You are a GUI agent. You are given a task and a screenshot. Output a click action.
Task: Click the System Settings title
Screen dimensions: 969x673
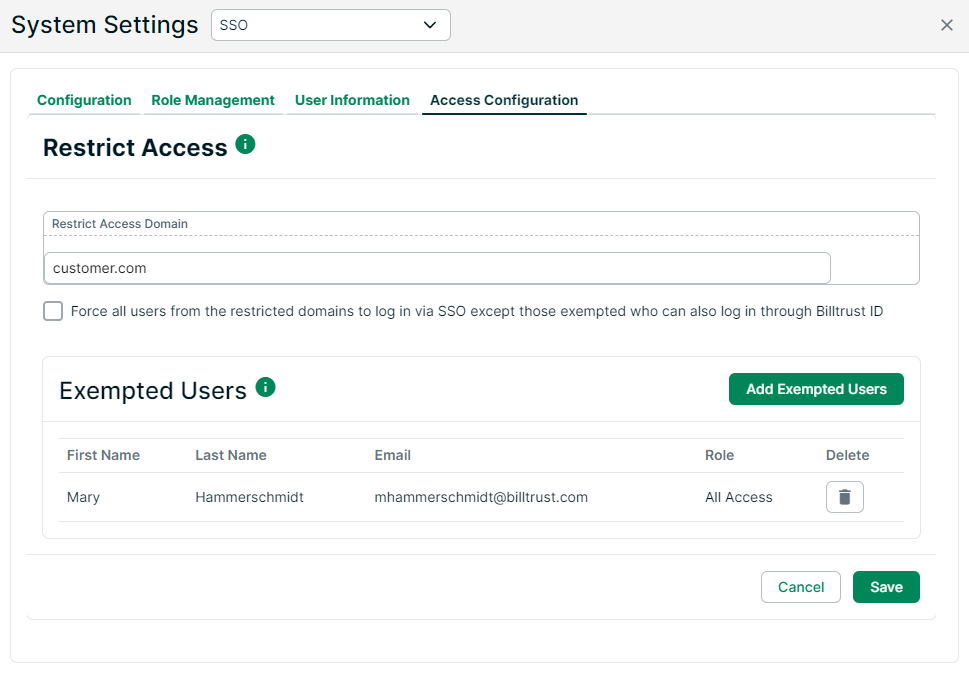click(x=104, y=25)
